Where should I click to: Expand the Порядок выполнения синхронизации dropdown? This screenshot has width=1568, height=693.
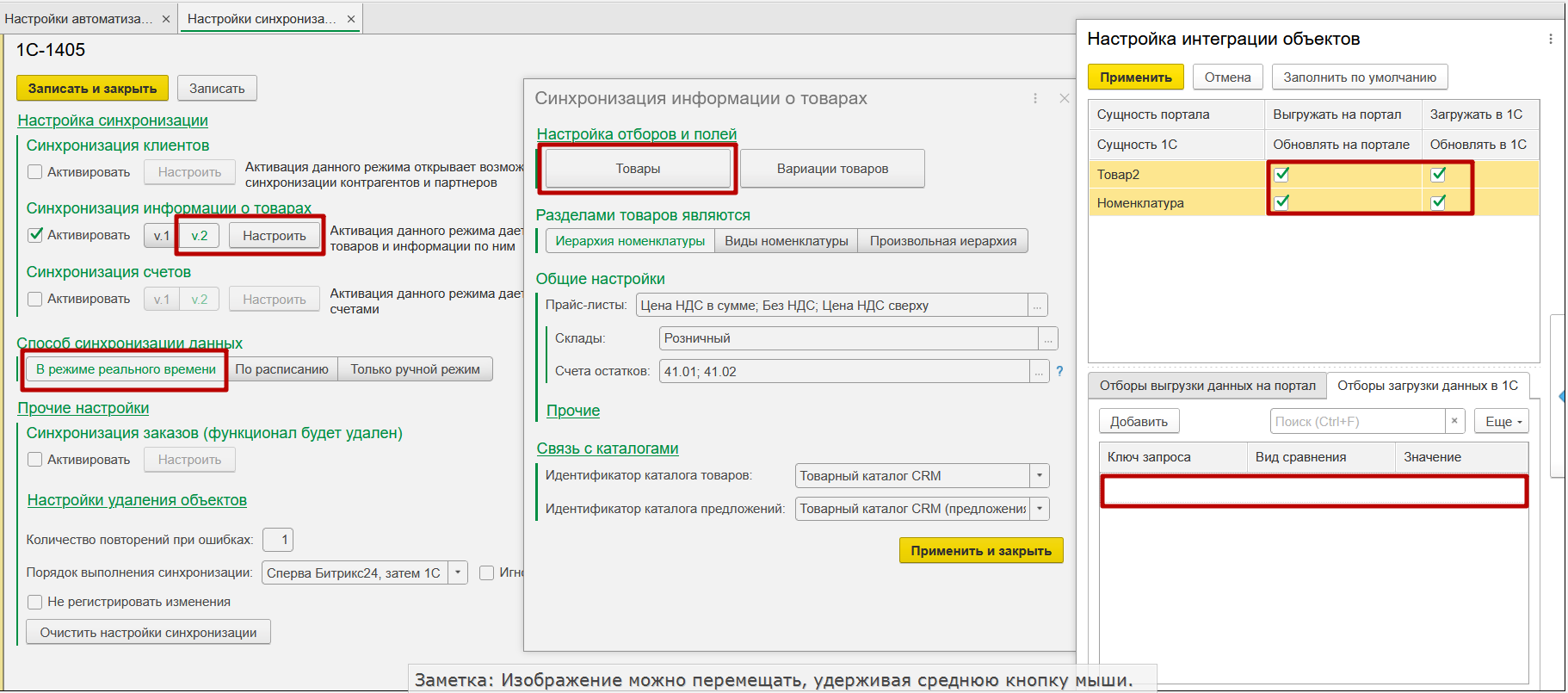458,572
